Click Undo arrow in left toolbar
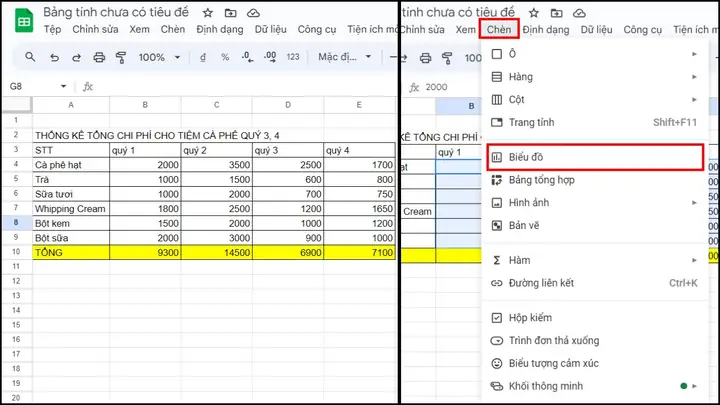This screenshot has width=720, height=405. pos(54,57)
